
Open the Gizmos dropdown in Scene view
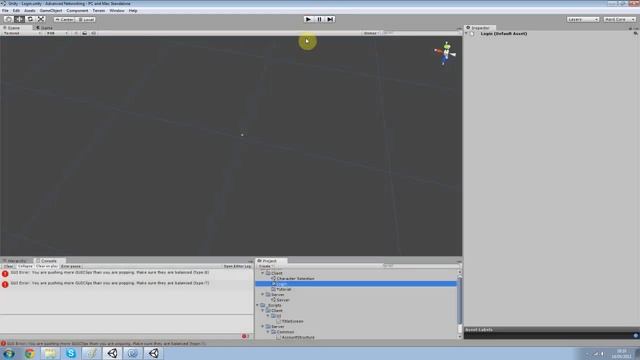(x=371, y=33)
